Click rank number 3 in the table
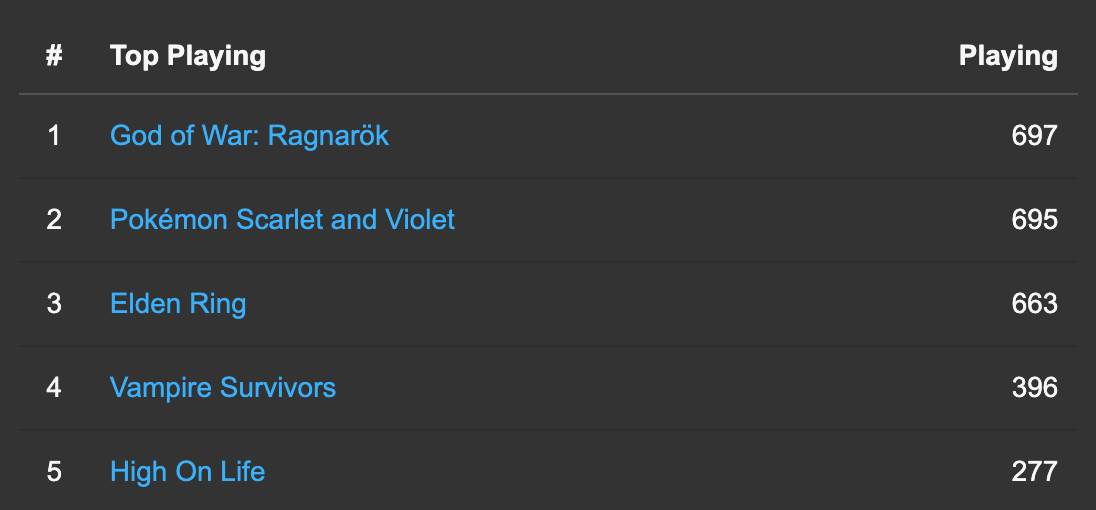The width and height of the screenshot is (1096, 510). tap(54, 303)
